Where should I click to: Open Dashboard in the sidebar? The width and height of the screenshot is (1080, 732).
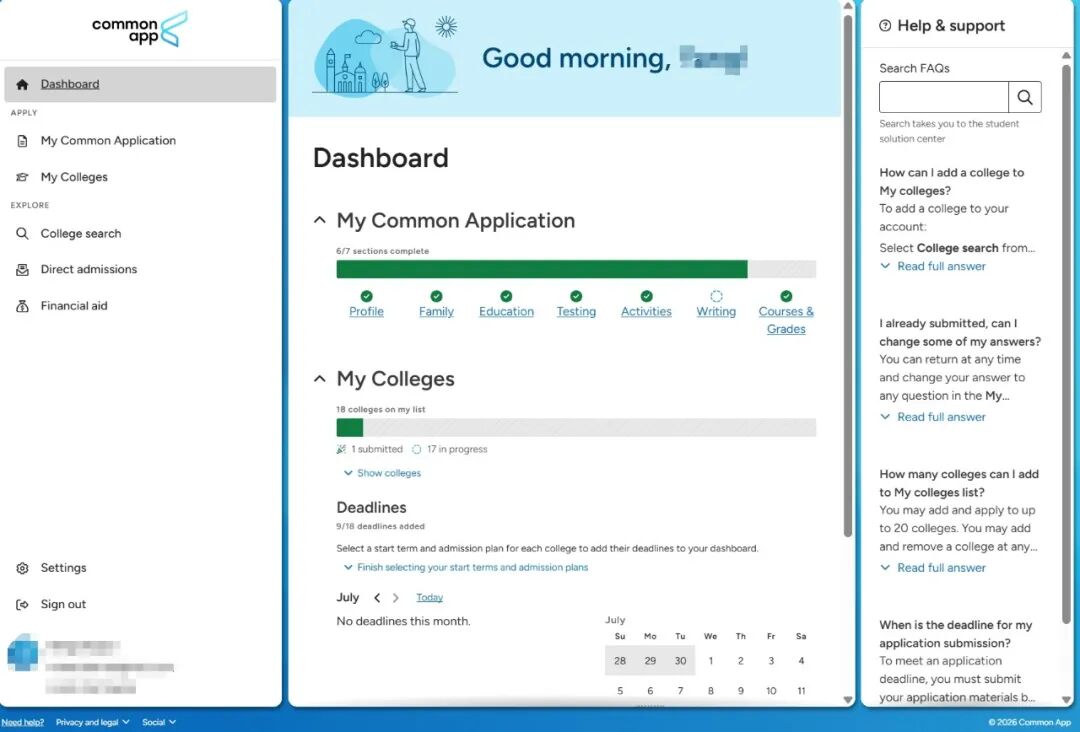point(140,84)
